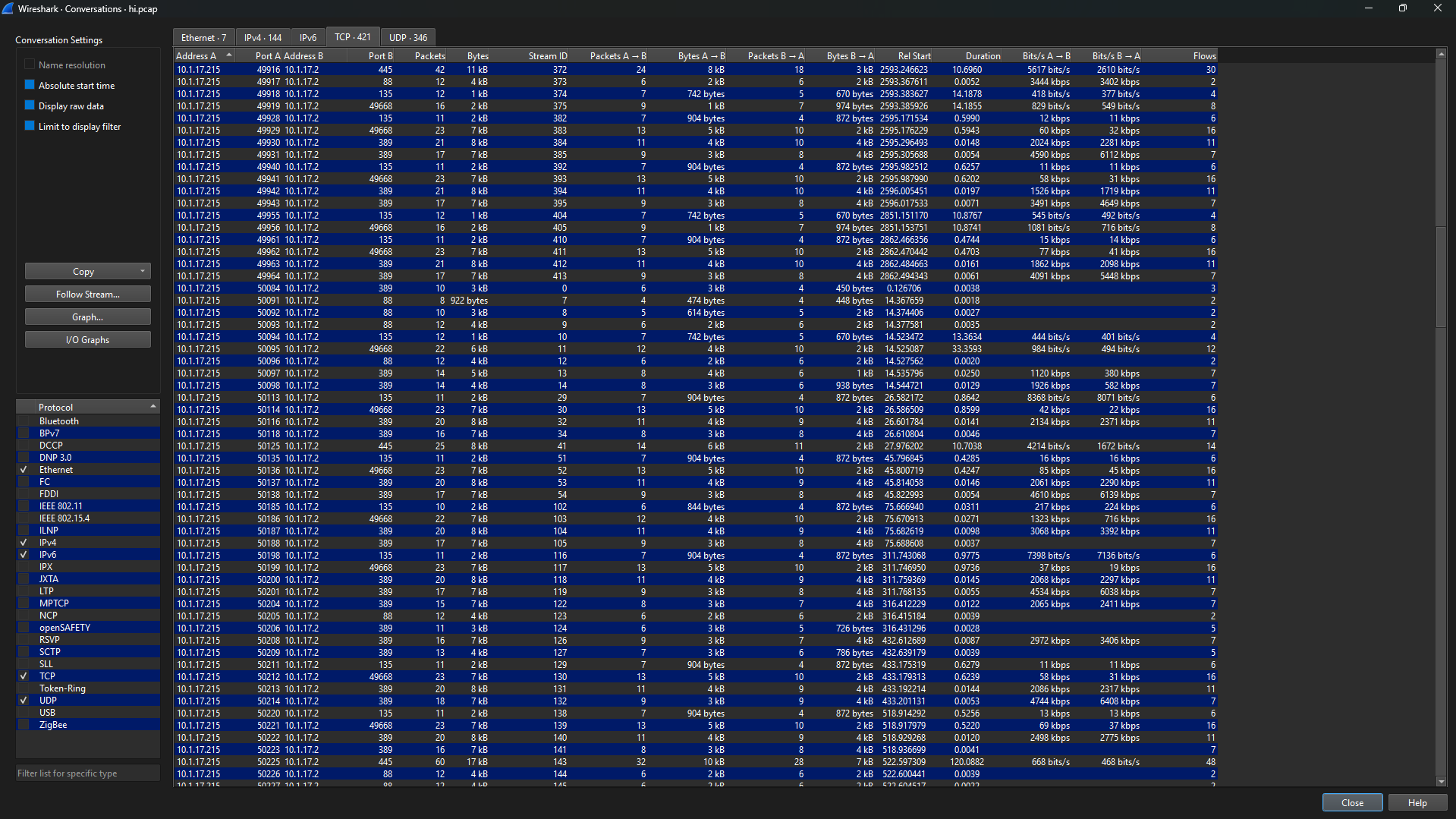Select the conversation row with port 49916

click(696, 70)
